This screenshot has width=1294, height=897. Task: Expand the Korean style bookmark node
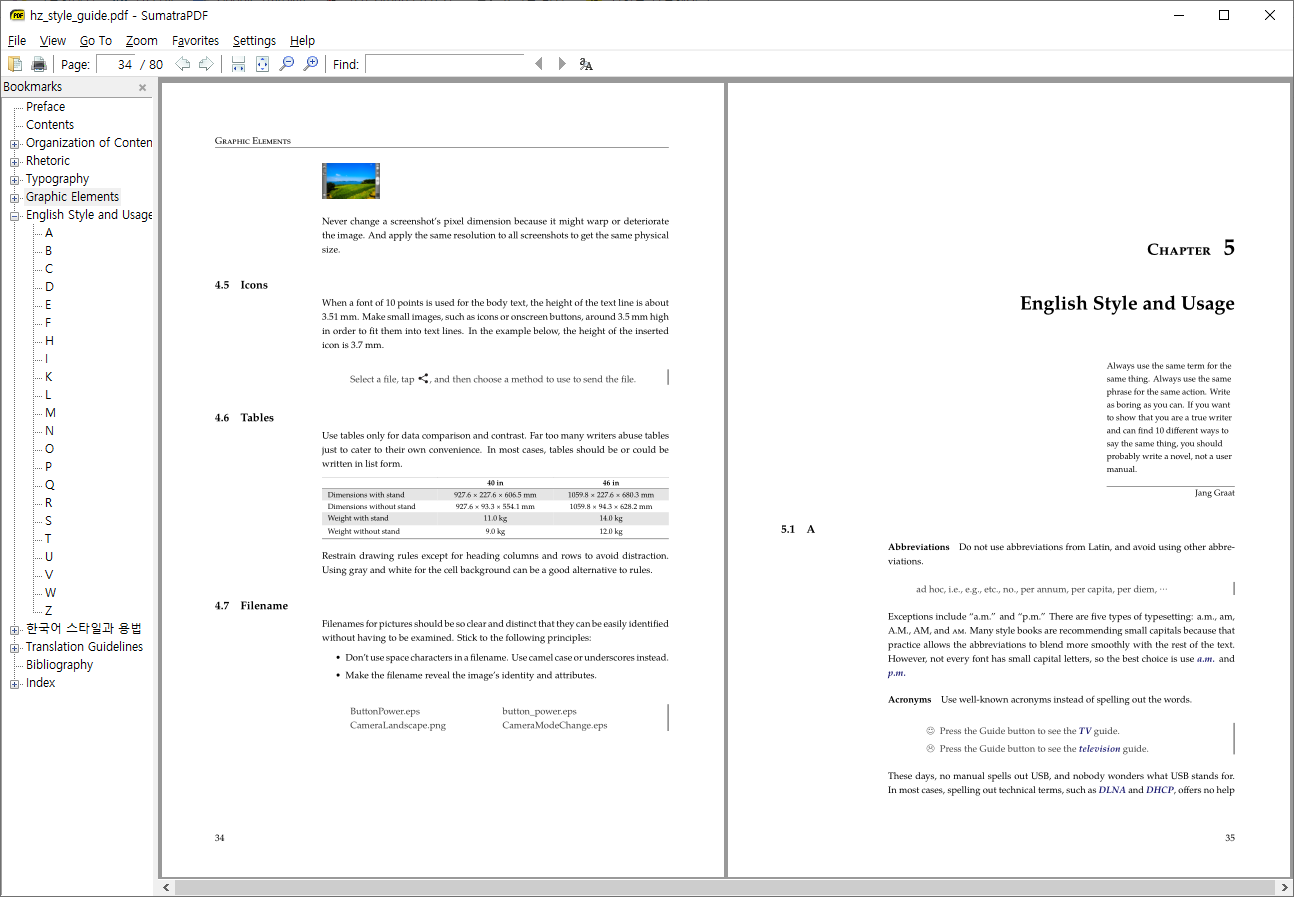click(x=15, y=629)
